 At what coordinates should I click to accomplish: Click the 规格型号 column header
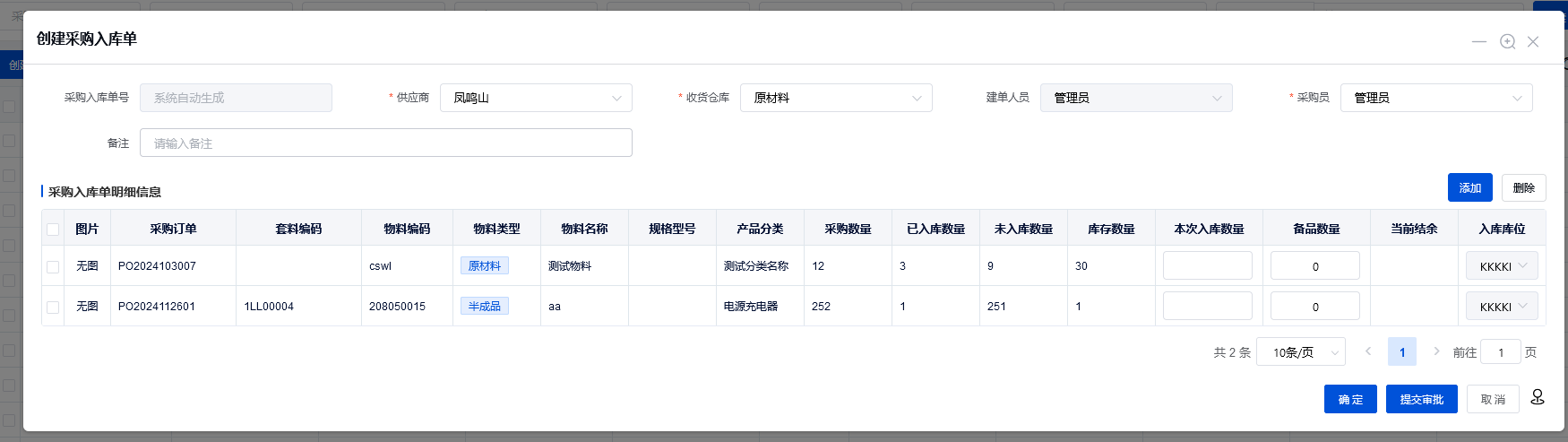click(x=672, y=229)
